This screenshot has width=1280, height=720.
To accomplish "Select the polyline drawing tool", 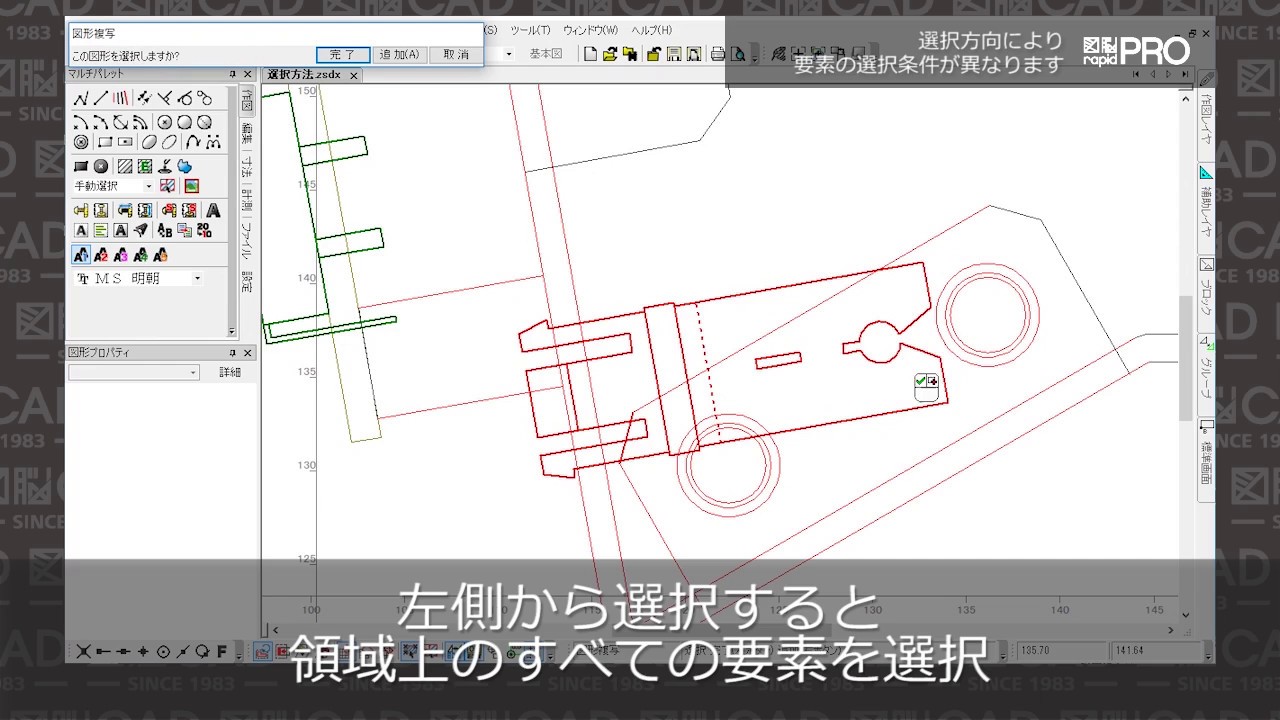I will click(82, 98).
